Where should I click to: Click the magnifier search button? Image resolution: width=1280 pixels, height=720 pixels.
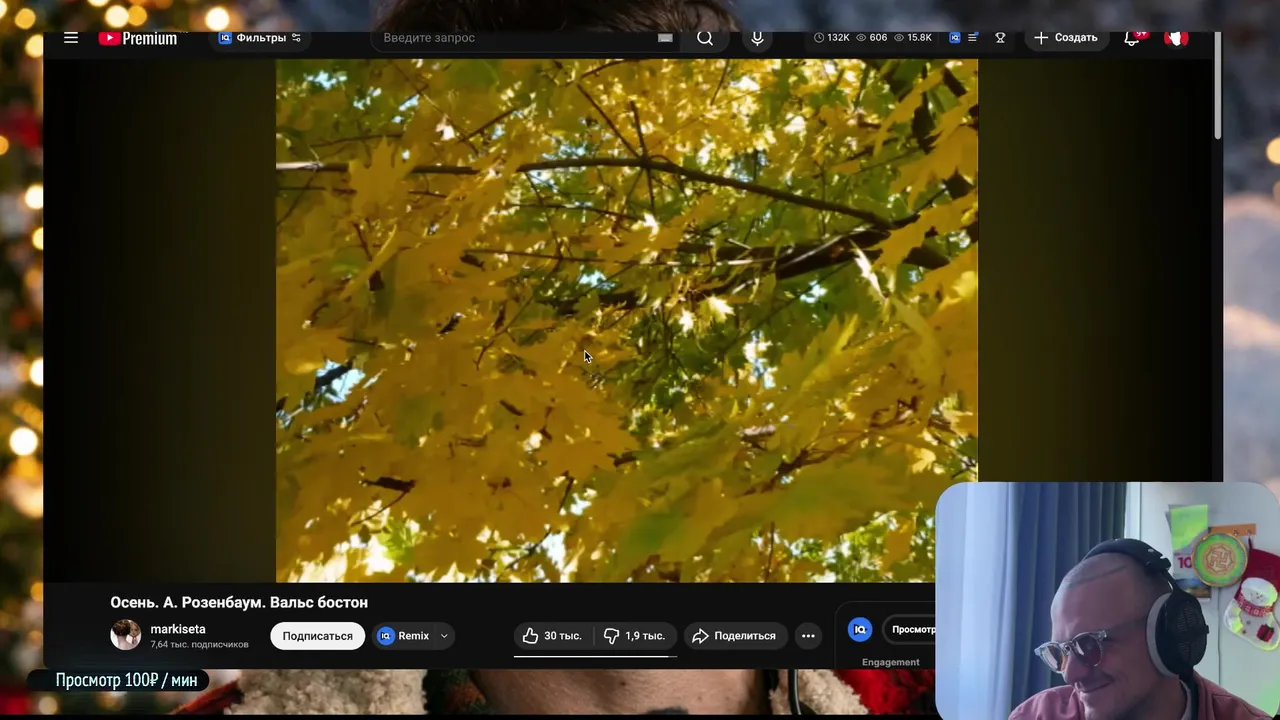point(705,38)
